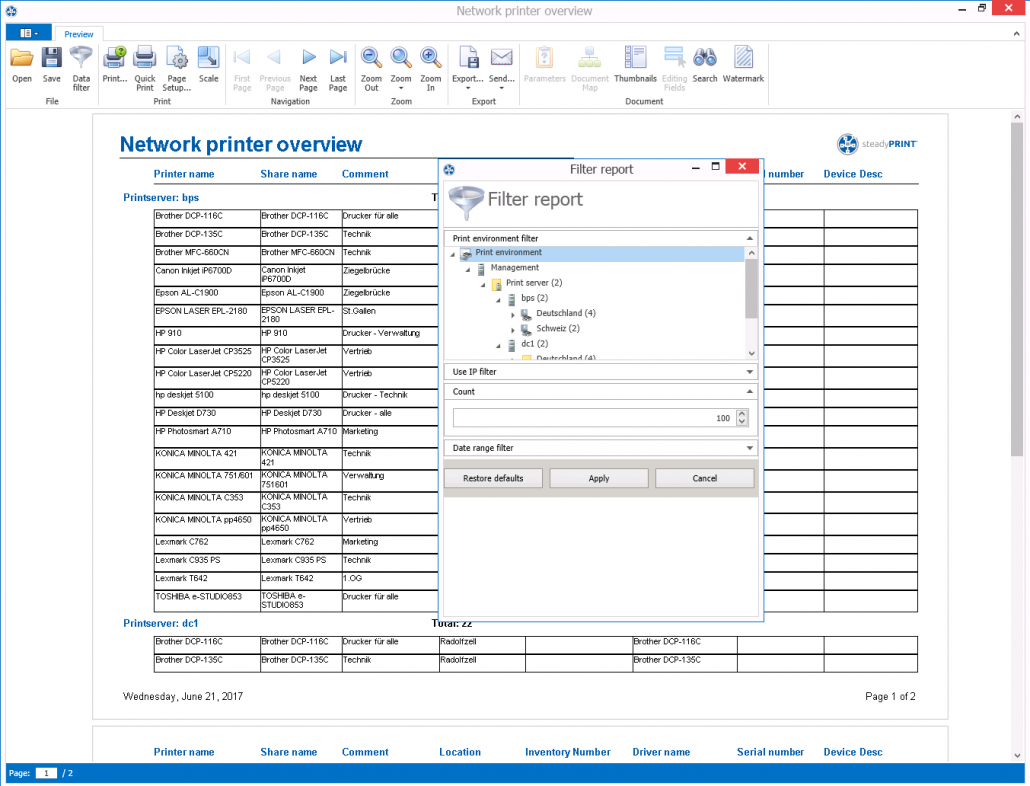Launch Quick Print
This screenshot has width=1030, height=786.
pos(145,68)
